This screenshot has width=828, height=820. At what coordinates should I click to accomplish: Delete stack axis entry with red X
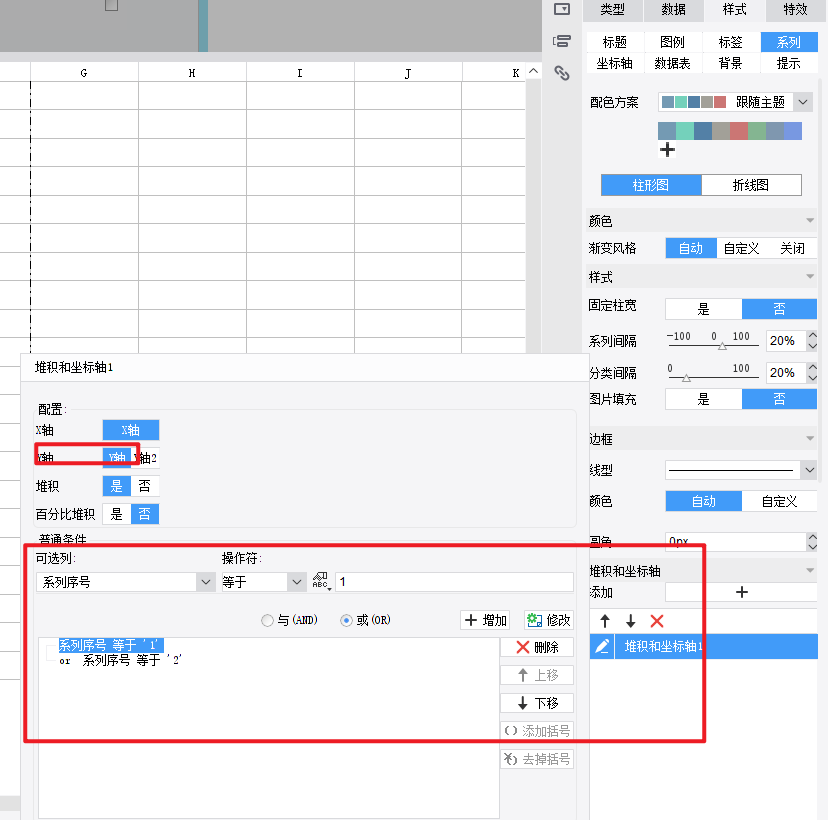click(x=657, y=621)
